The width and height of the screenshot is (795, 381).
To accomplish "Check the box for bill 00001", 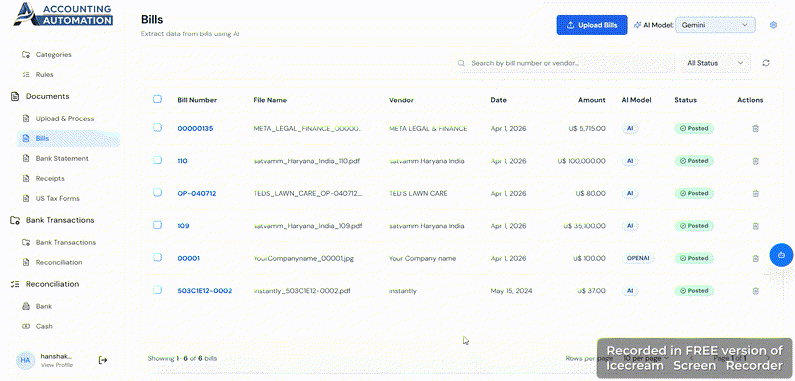I will click(157, 257).
